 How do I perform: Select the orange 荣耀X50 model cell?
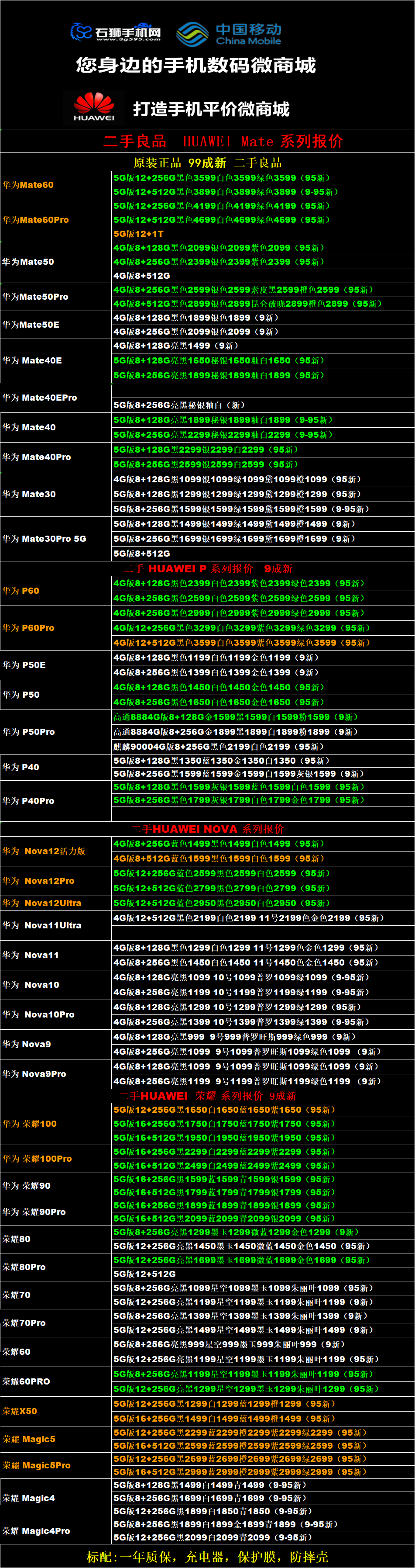coord(55,1411)
